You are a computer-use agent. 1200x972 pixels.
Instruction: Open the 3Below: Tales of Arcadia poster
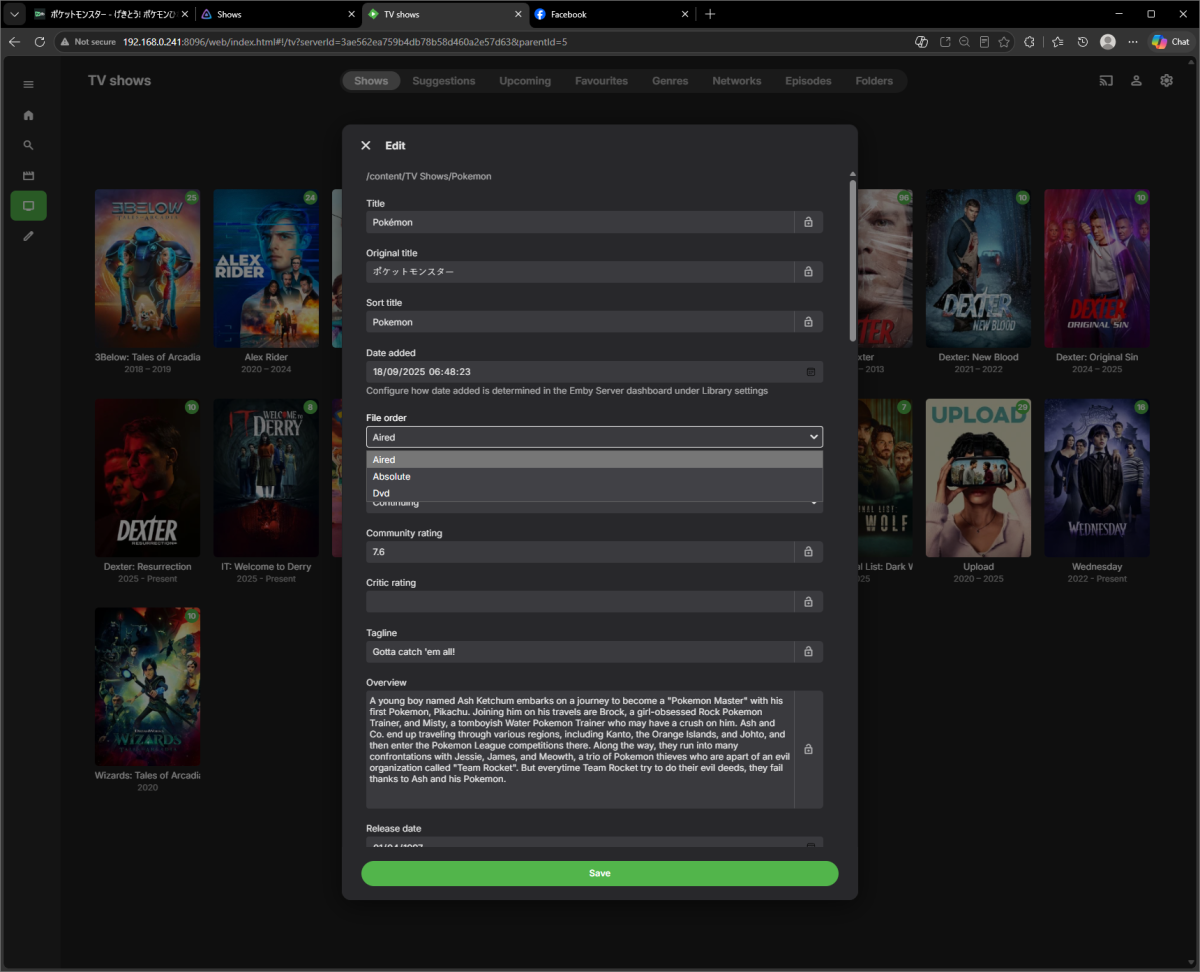[x=147, y=268]
